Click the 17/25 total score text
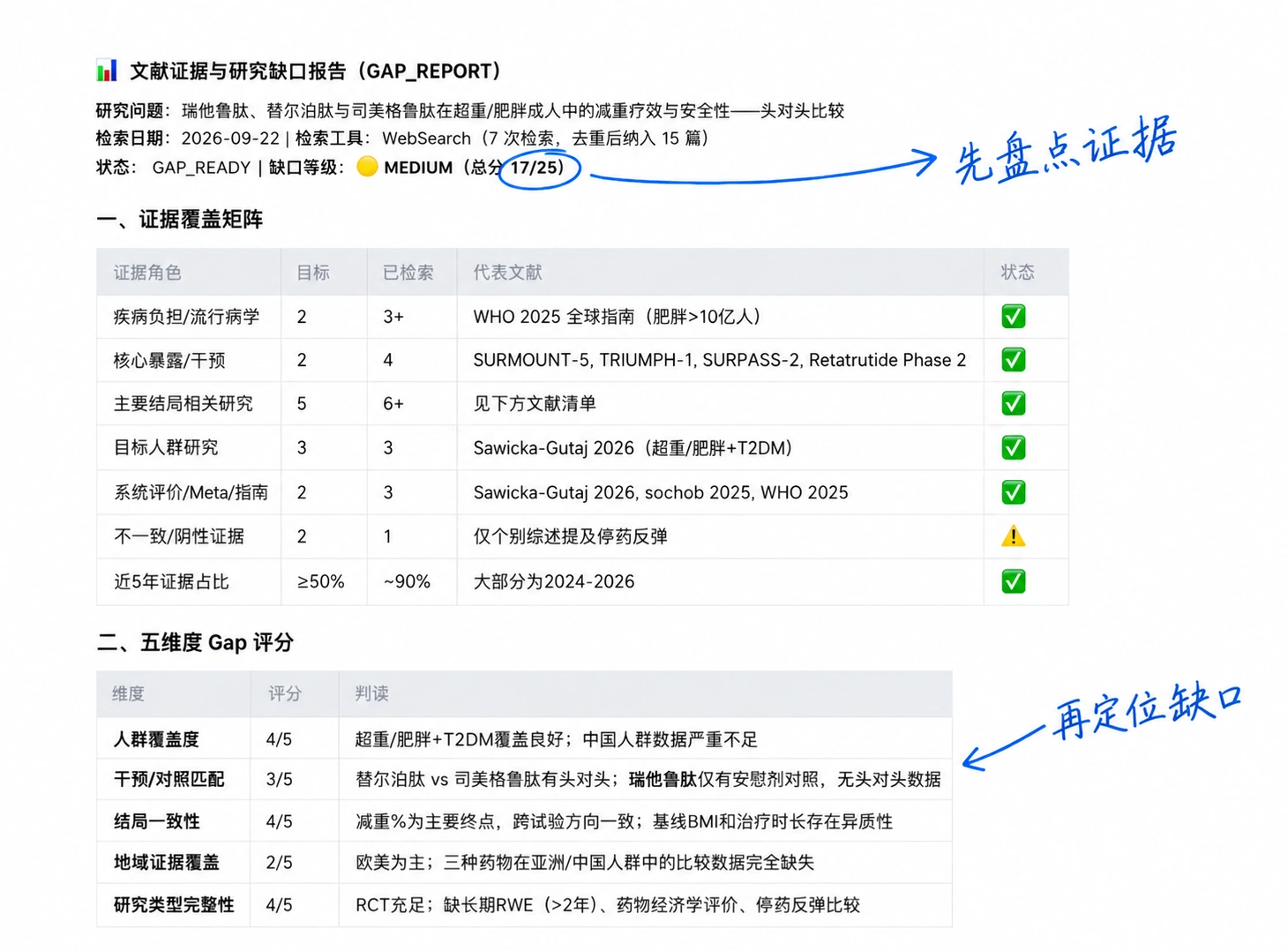The image size is (1288, 951). point(532,167)
